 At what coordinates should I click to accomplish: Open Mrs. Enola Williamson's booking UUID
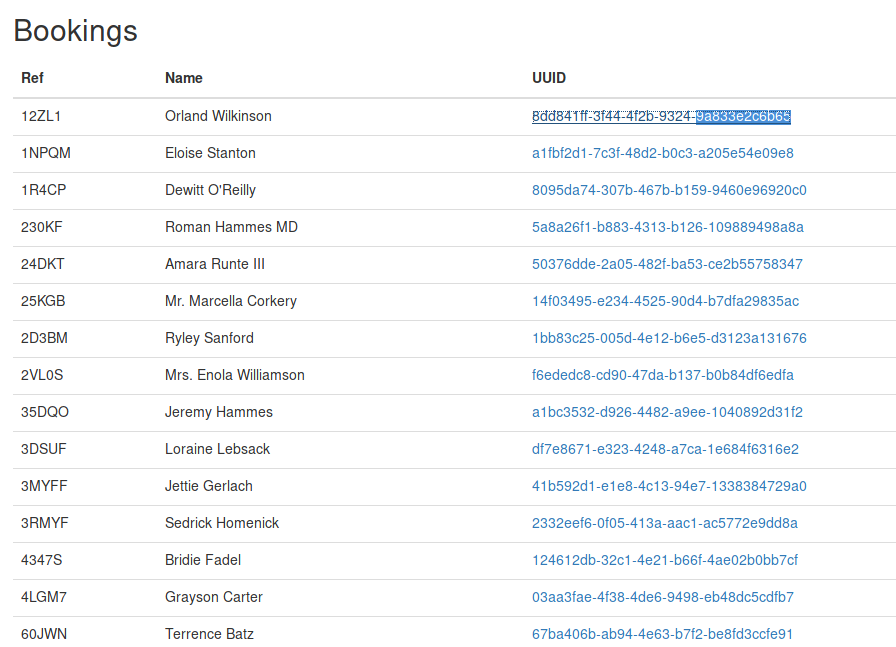click(x=662, y=376)
